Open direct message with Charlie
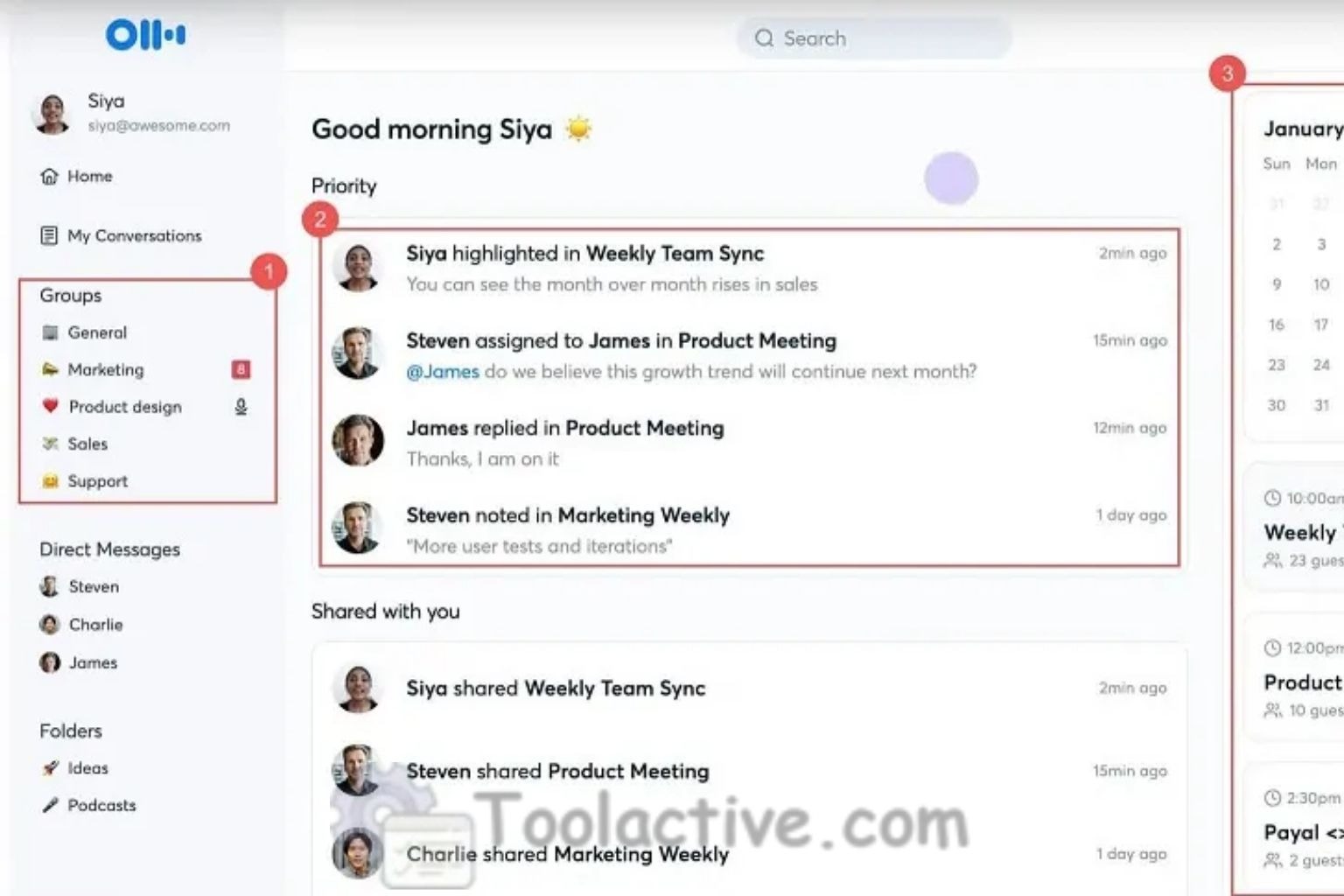 pyautogui.click(x=94, y=624)
